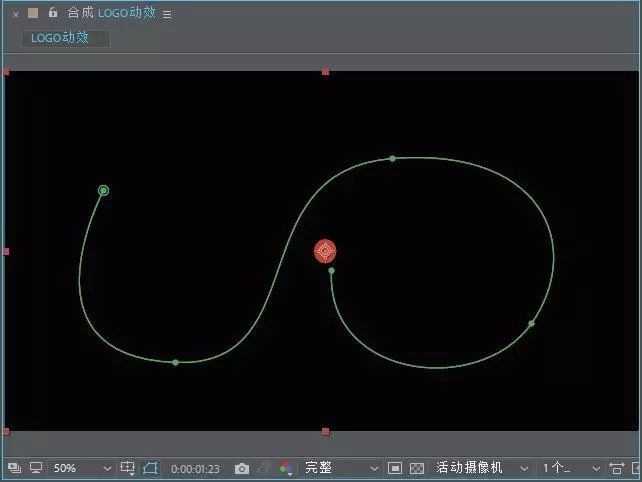Open the 1个 view layout dropdown

point(571,468)
